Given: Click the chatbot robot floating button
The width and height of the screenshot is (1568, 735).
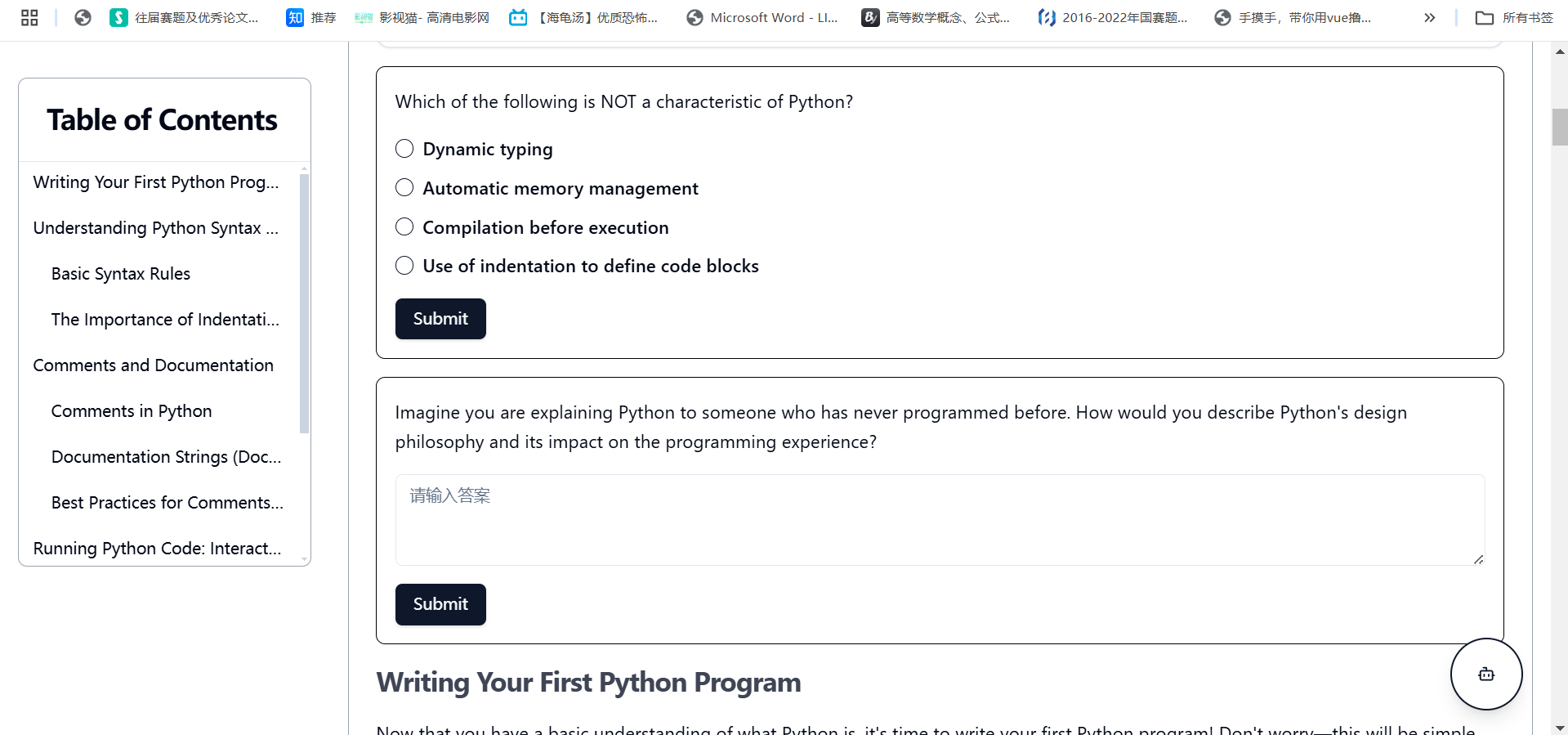Looking at the screenshot, I should [1485, 674].
